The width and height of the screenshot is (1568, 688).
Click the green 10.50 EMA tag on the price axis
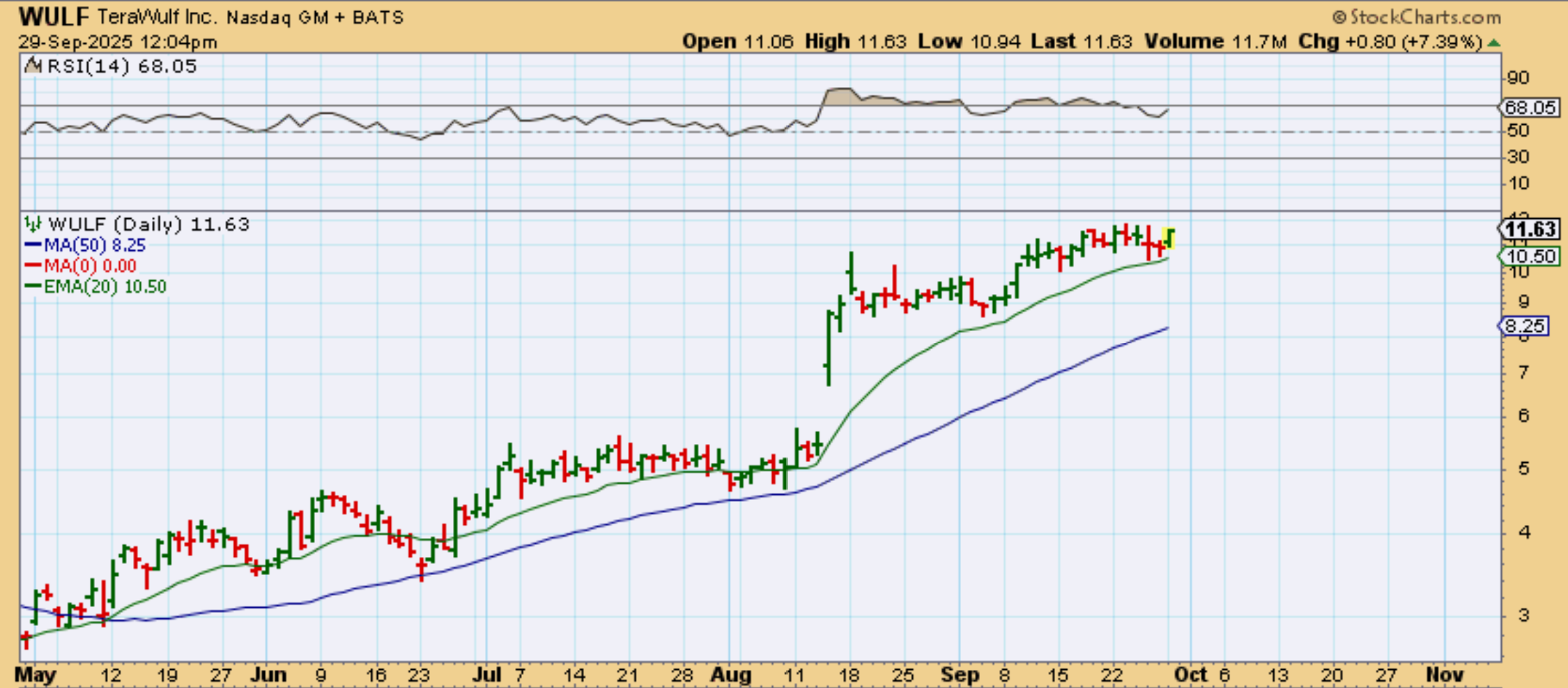[1528, 257]
